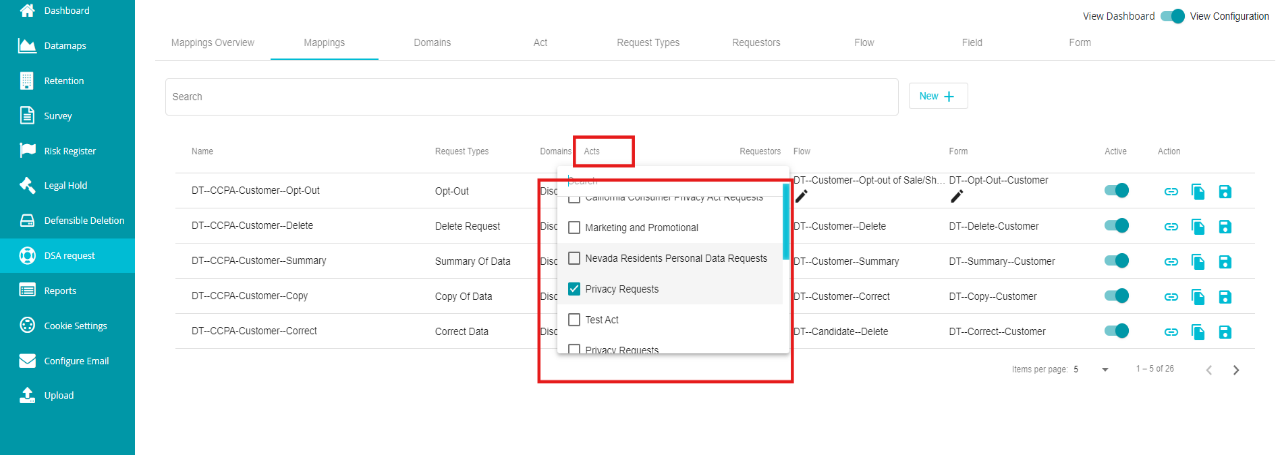Toggle Active for DT--CCPA-Customer--Summary
The height and width of the screenshot is (455, 1282).
[x=1116, y=261]
